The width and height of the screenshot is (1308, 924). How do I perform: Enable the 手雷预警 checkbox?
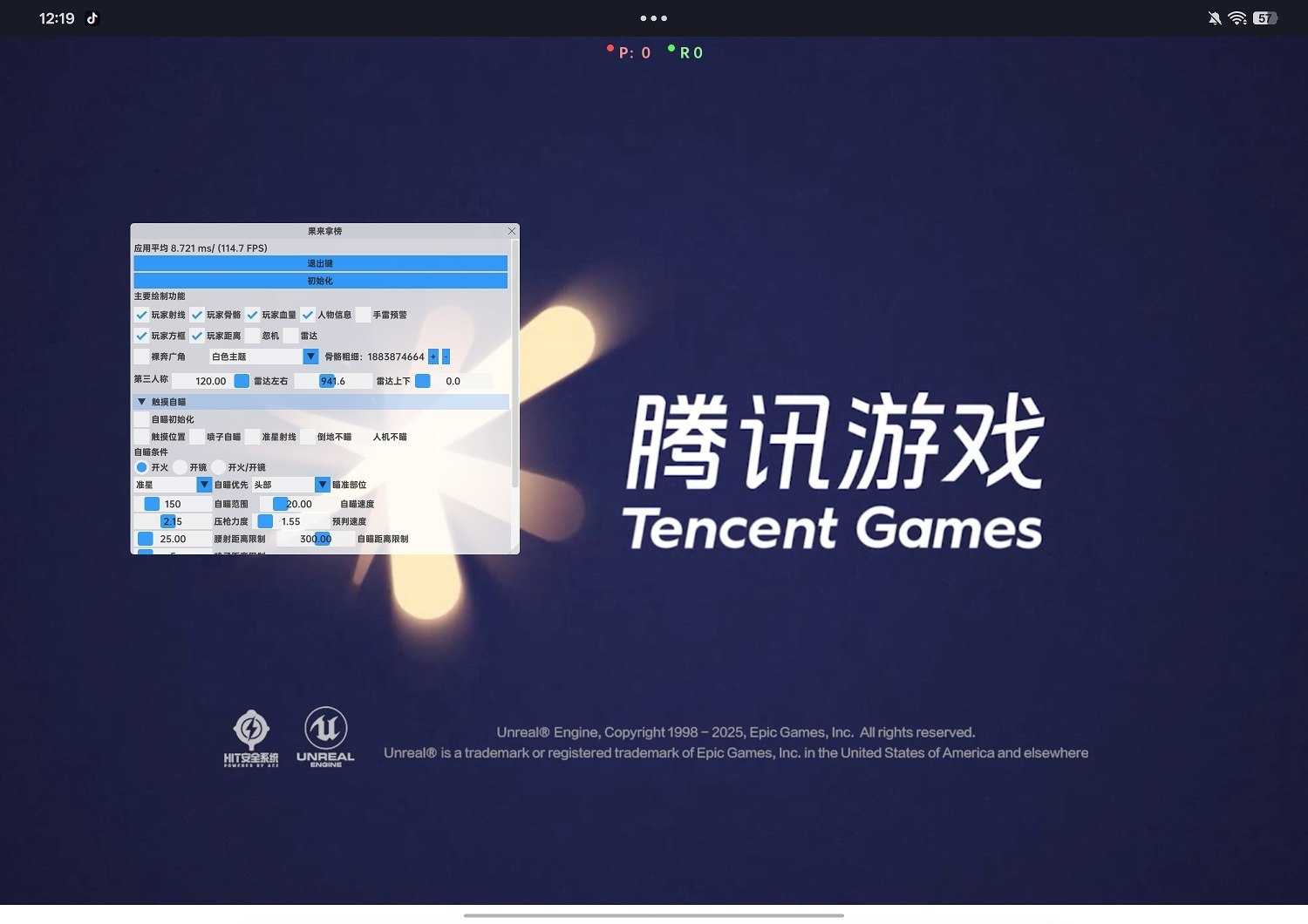coord(364,315)
